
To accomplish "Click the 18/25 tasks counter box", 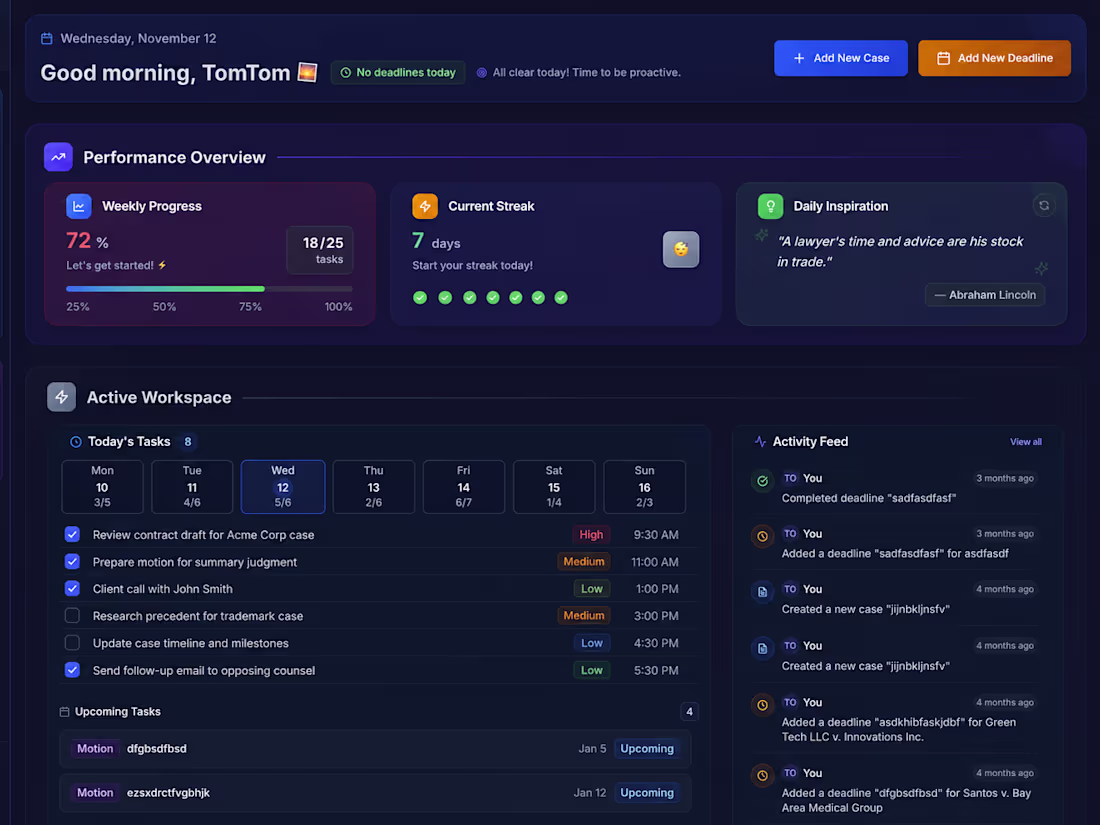I will tap(320, 250).
